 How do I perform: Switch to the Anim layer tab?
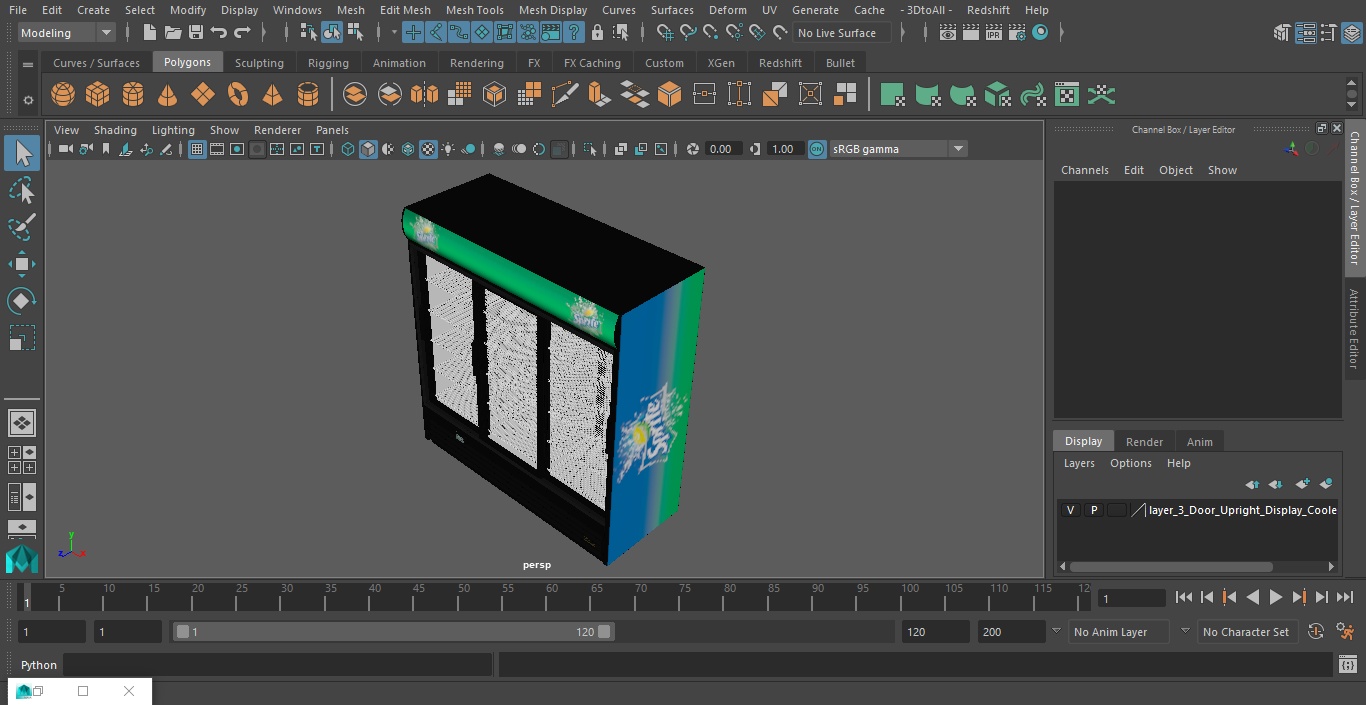tap(1199, 442)
